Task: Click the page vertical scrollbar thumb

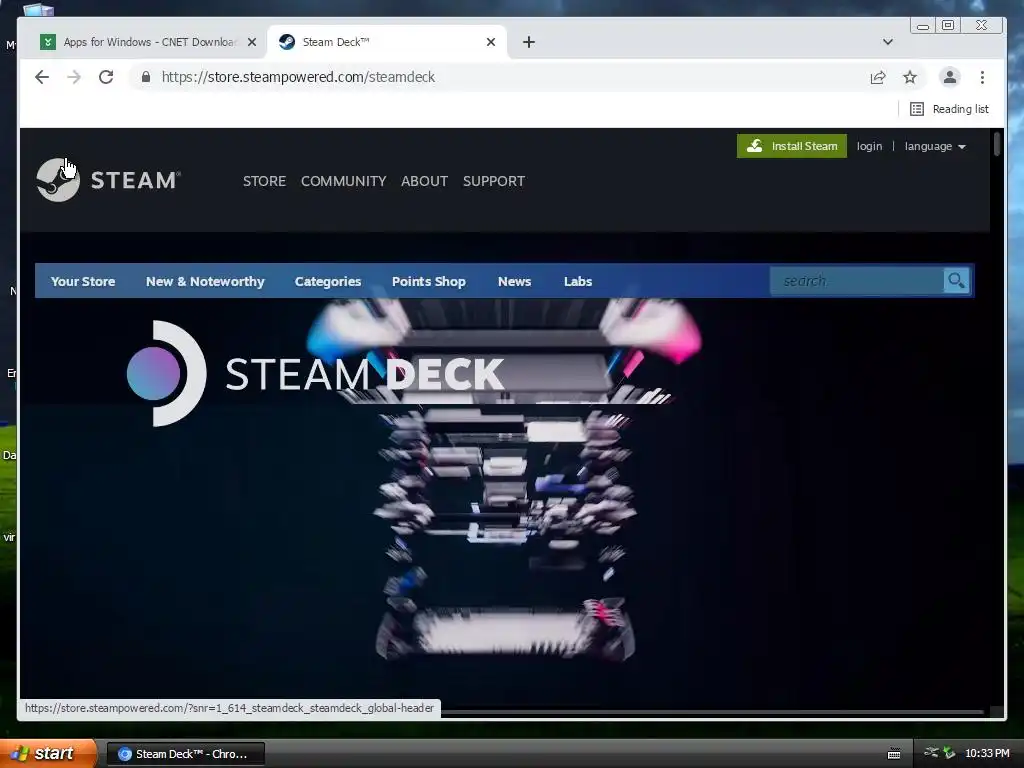Action: (x=997, y=144)
